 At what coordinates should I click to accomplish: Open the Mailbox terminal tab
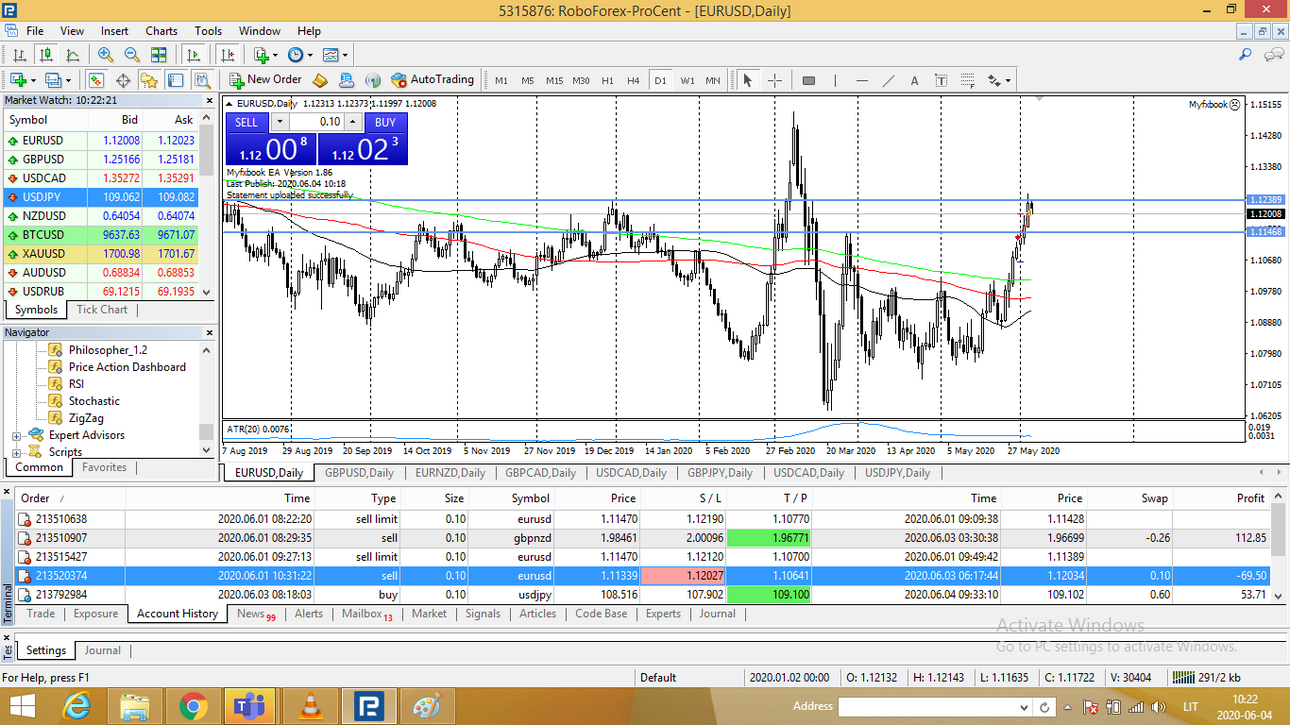367,613
